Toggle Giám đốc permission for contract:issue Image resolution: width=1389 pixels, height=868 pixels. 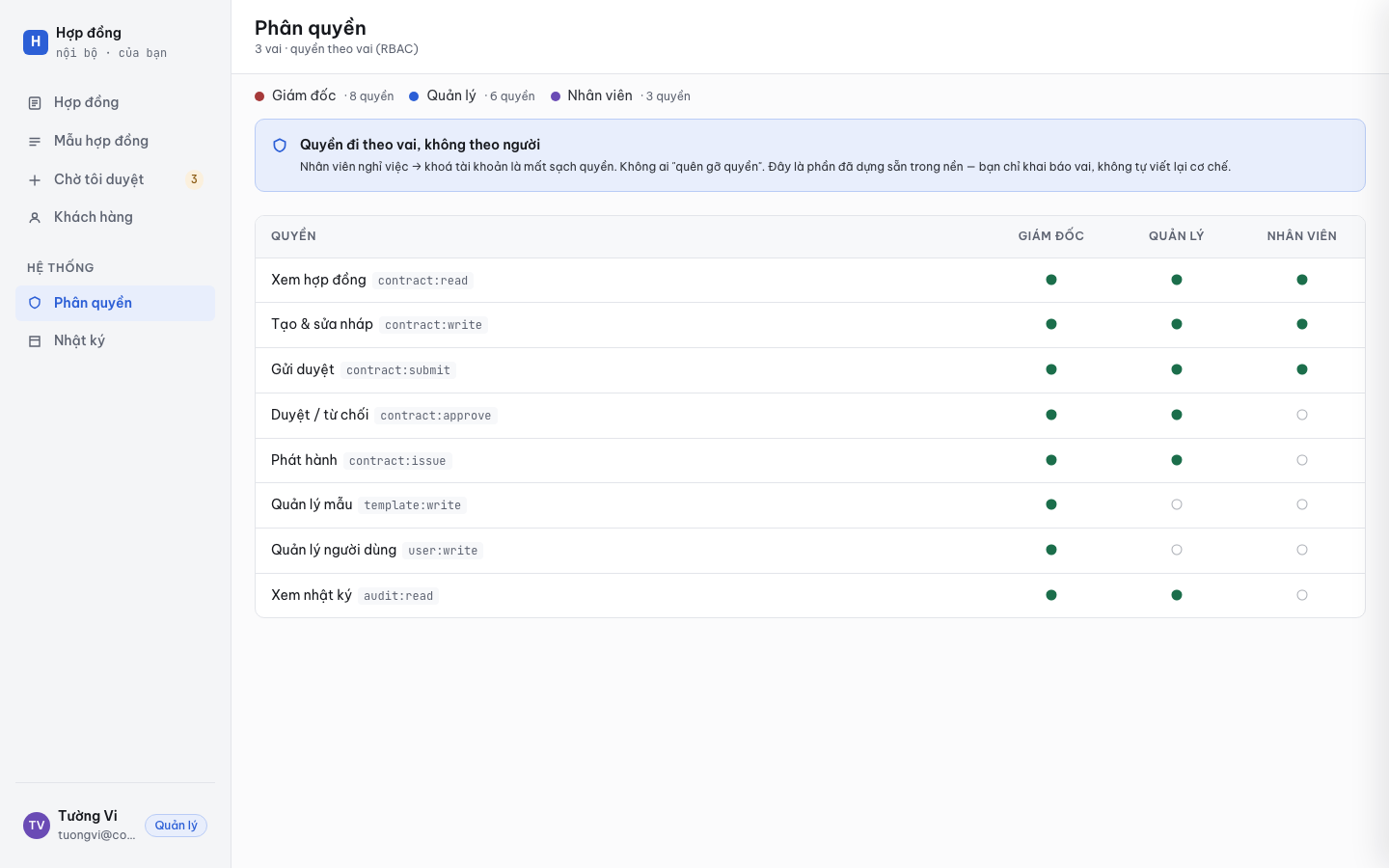(x=1051, y=460)
